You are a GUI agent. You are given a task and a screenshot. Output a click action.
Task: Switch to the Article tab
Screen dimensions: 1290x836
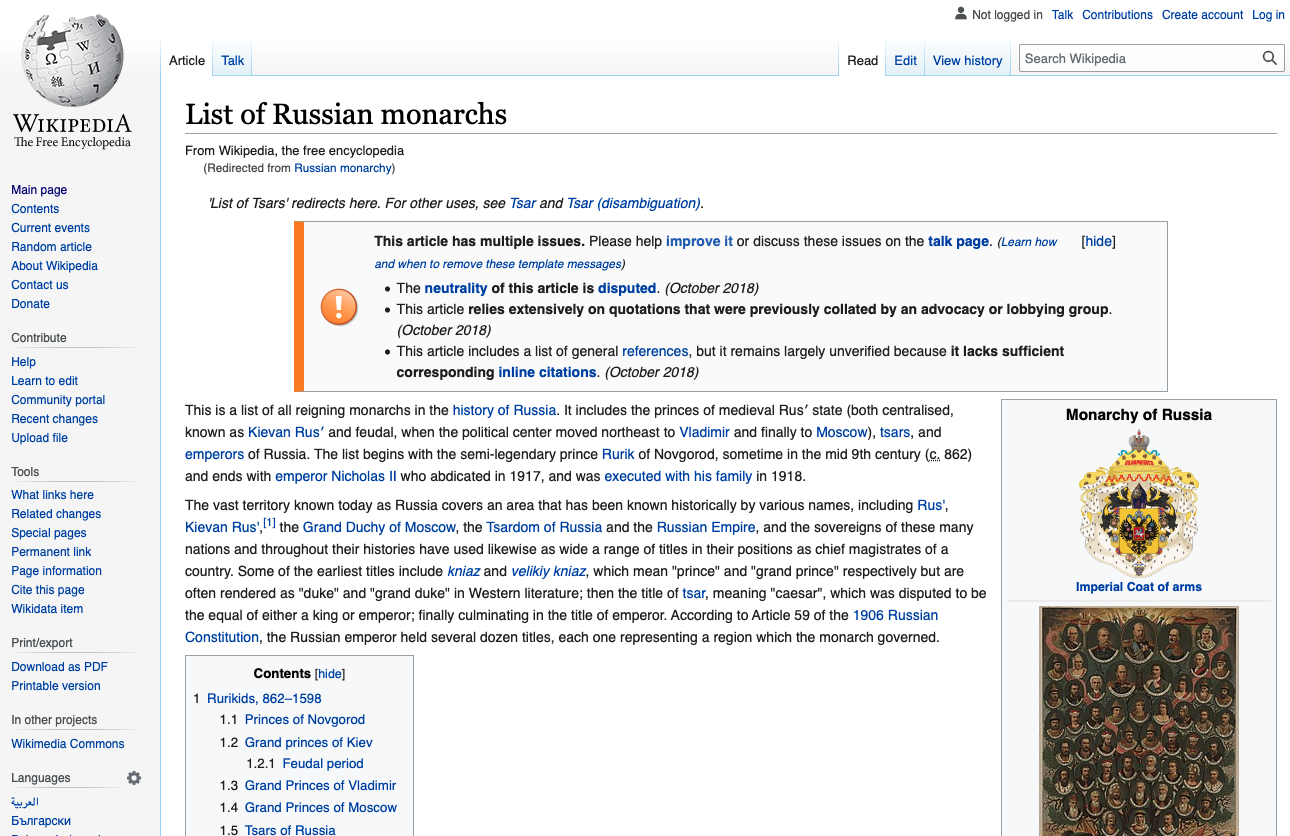[187, 61]
